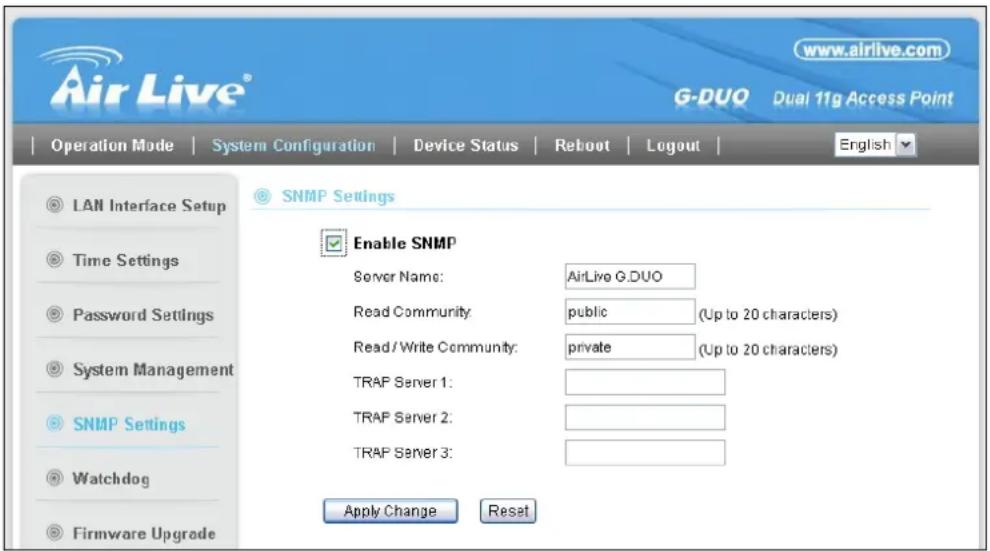Toggle the Enable SNMP checkbox
Viewport: 990px width, 551px height.
[333, 243]
